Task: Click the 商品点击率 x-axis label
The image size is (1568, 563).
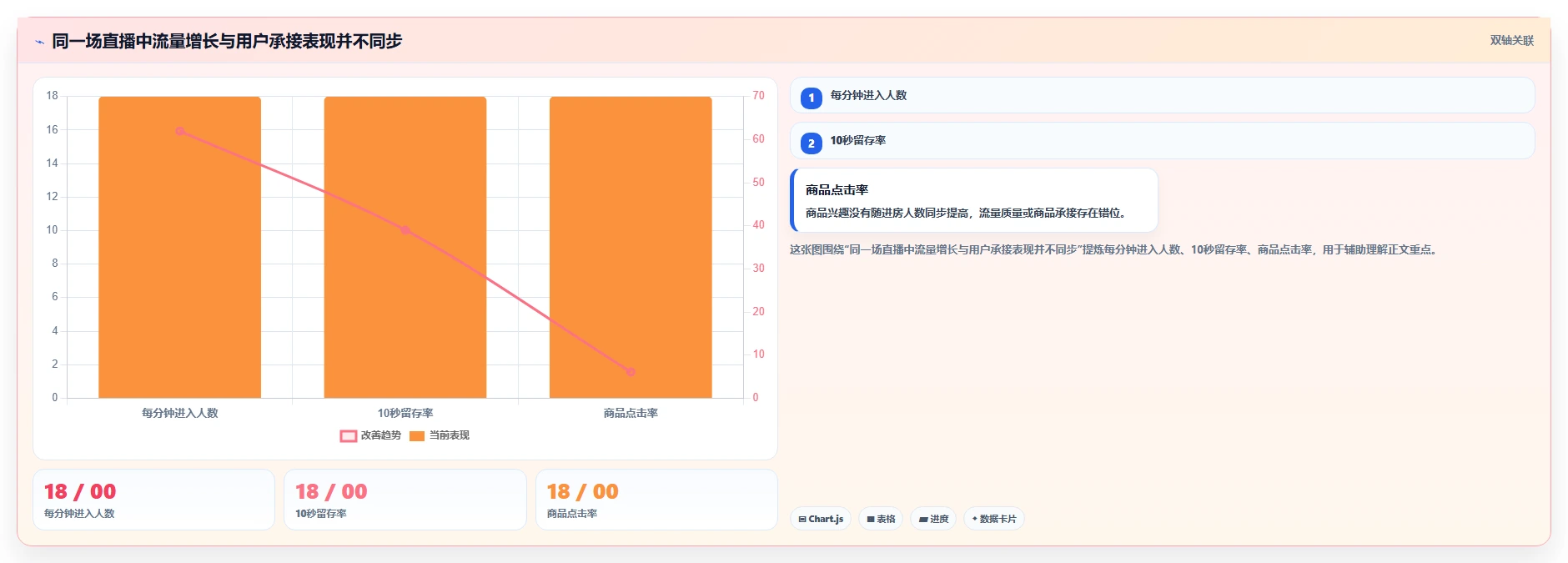Action: pos(631,413)
